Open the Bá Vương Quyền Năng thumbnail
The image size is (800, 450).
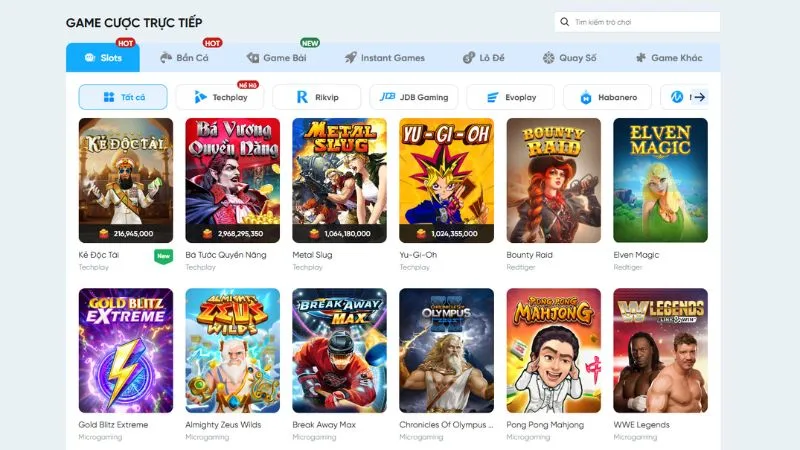point(233,180)
